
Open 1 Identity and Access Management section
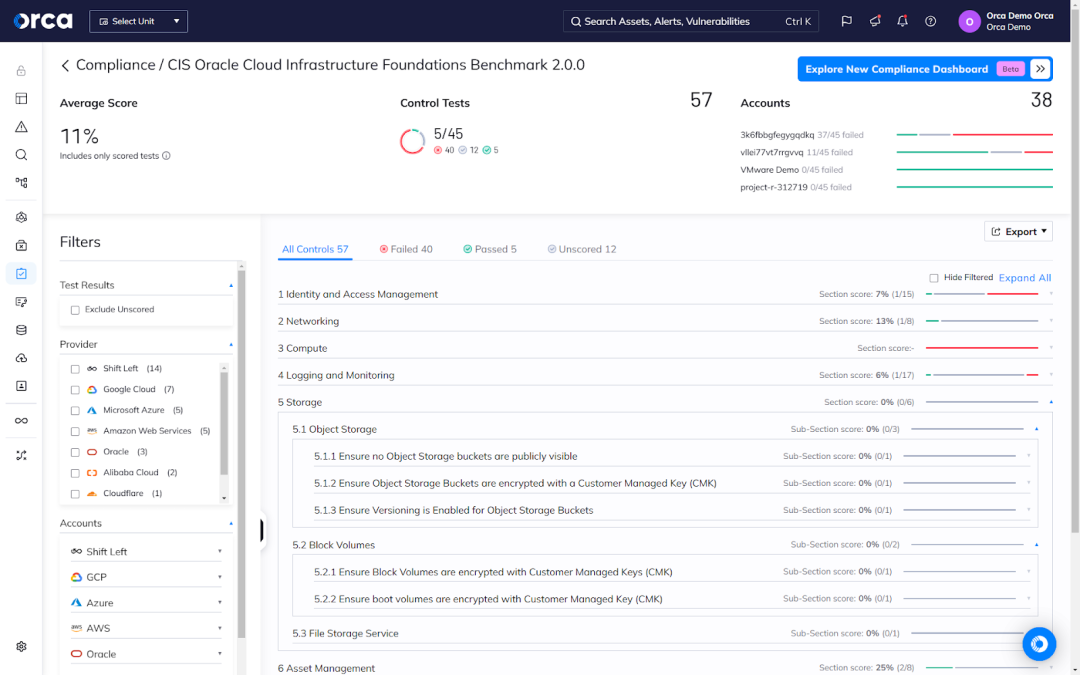tap(665, 294)
